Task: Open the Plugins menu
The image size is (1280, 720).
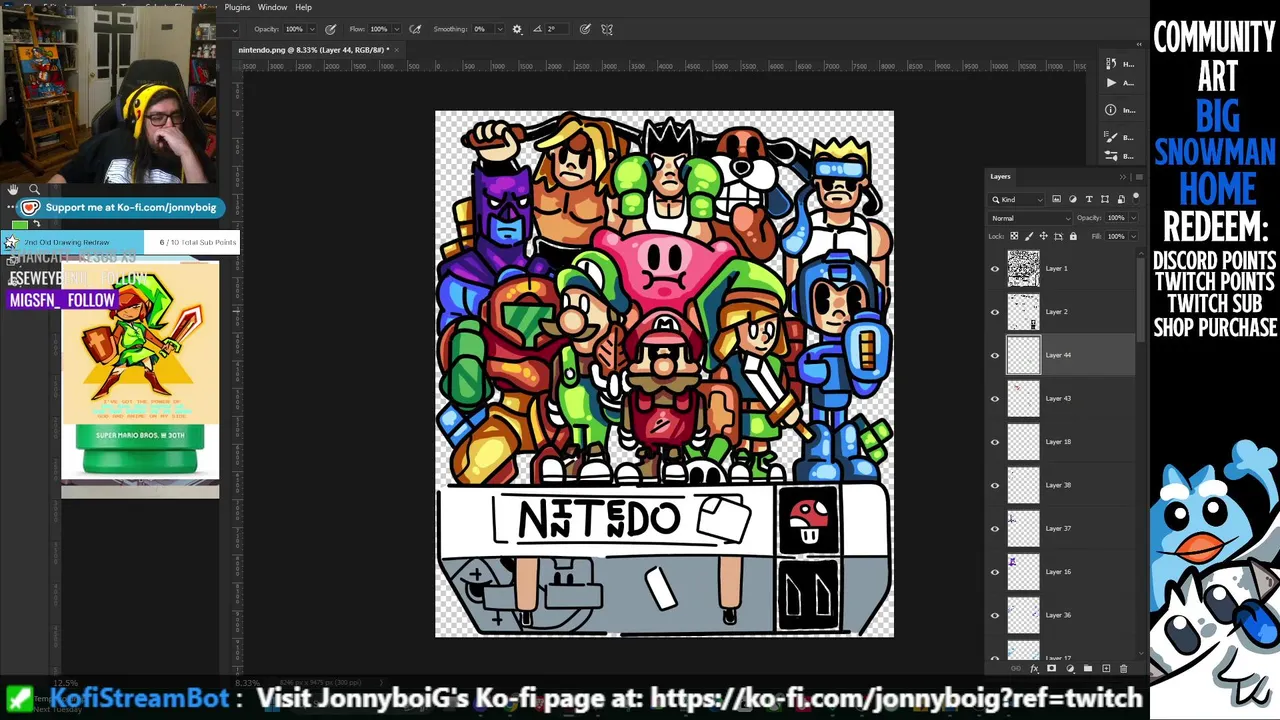Action: pyautogui.click(x=237, y=7)
